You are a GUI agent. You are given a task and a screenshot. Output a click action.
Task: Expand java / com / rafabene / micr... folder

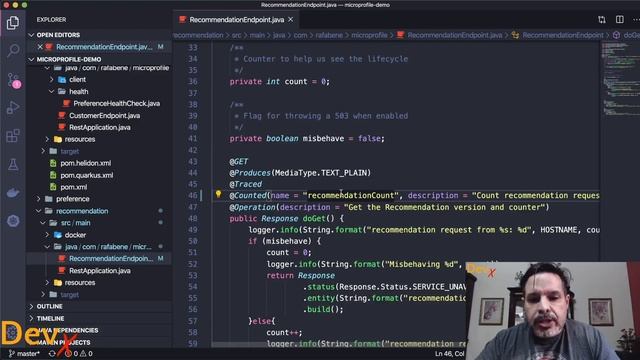point(108,247)
